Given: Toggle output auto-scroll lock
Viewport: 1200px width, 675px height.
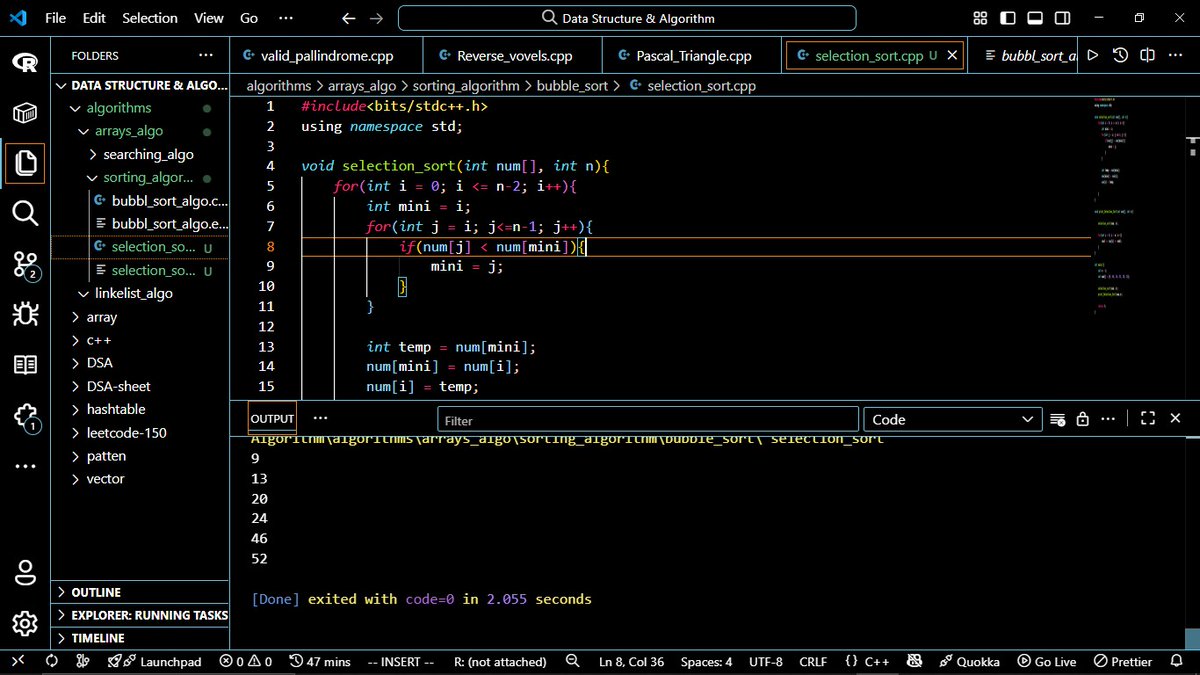Looking at the screenshot, I should (1083, 419).
